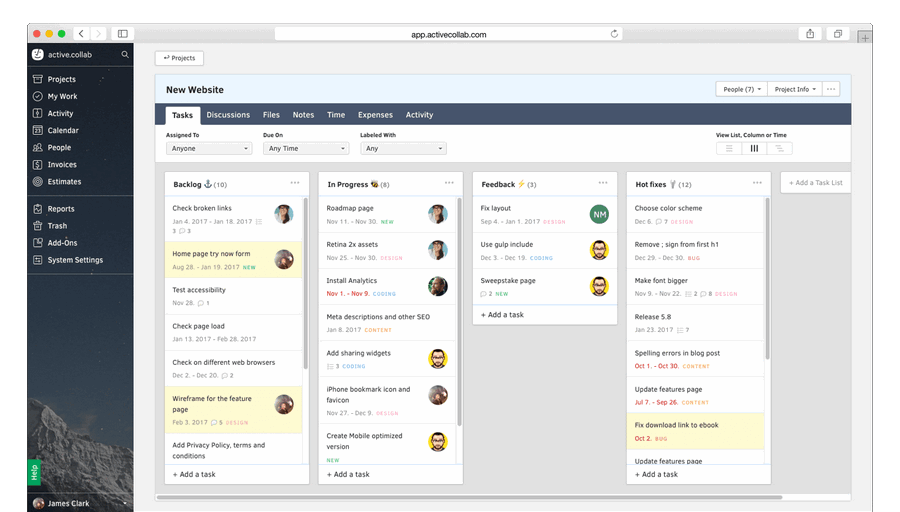Switch to the Notes tab
The height and width of the screenshot is (512, 900).
(x=303, y=115)
